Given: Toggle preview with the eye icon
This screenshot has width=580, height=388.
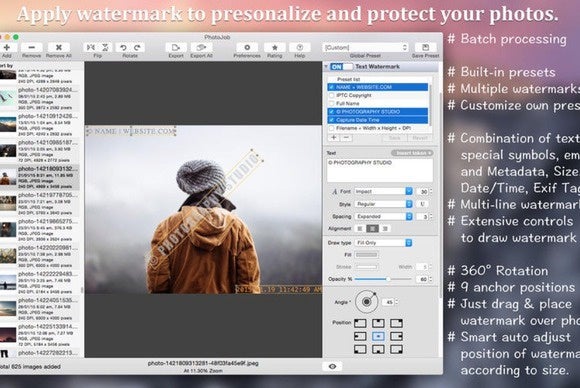Looking at the screenshot, I should [x=333, y=367].
